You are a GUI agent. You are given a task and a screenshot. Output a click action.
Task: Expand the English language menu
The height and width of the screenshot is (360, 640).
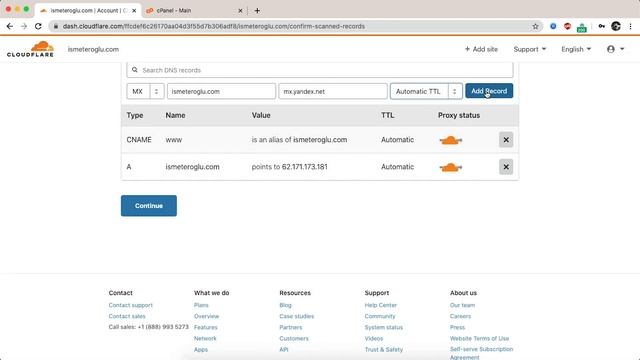[576, 49]
